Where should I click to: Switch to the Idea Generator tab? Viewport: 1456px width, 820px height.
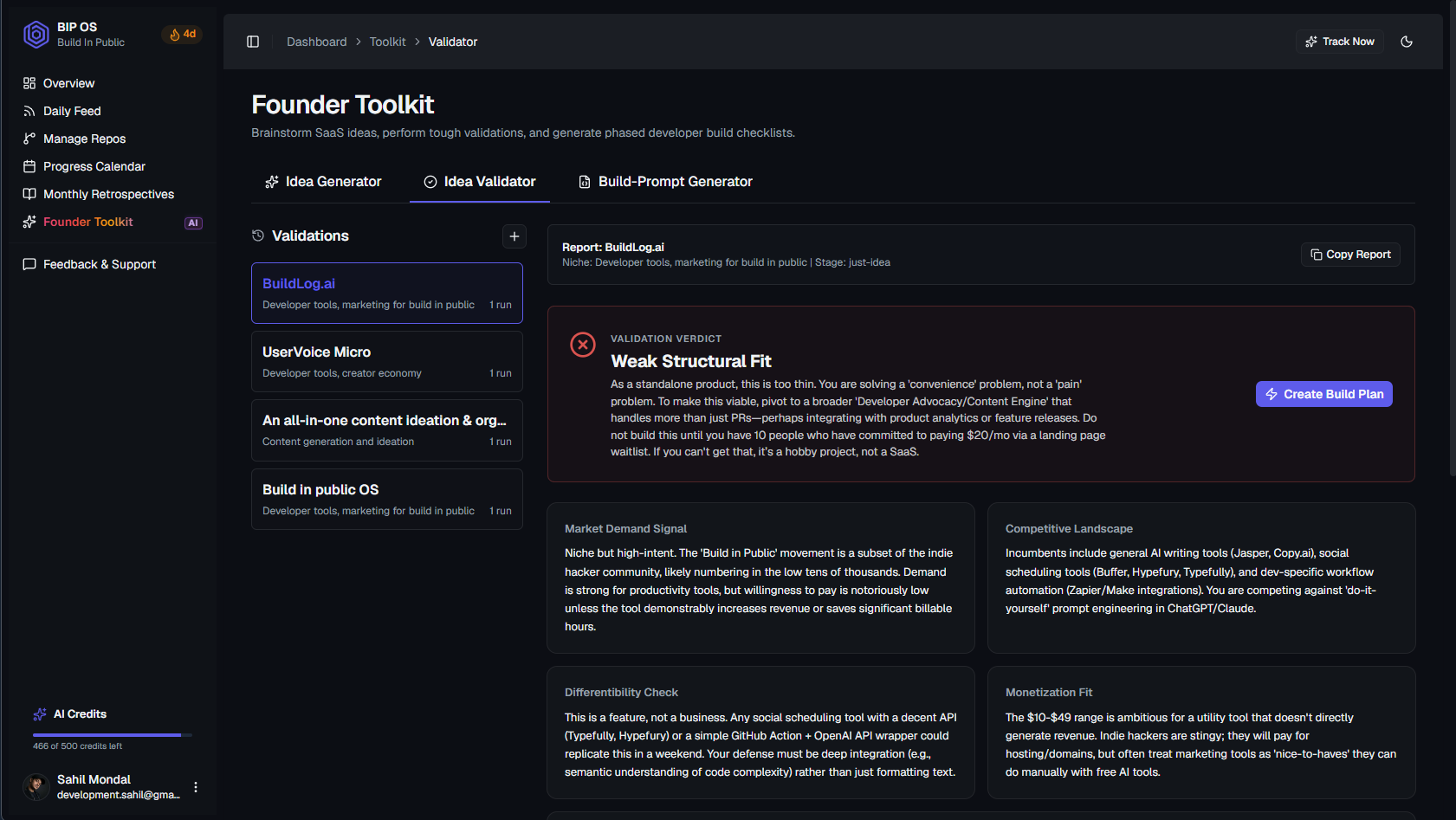tap(323, 182)
